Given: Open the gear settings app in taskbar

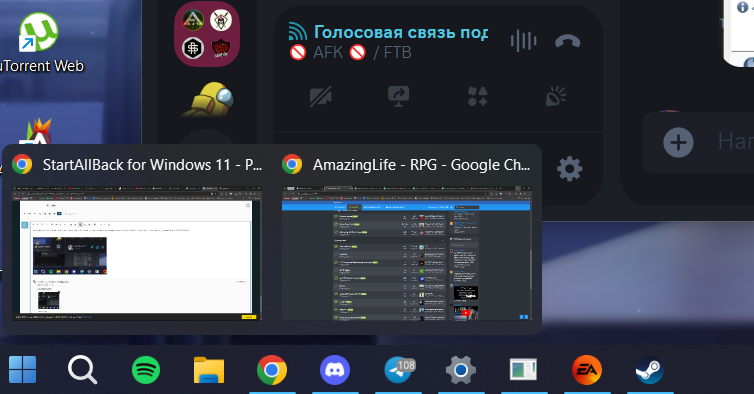Looking at the screenshot, I should tap(461, 370).
